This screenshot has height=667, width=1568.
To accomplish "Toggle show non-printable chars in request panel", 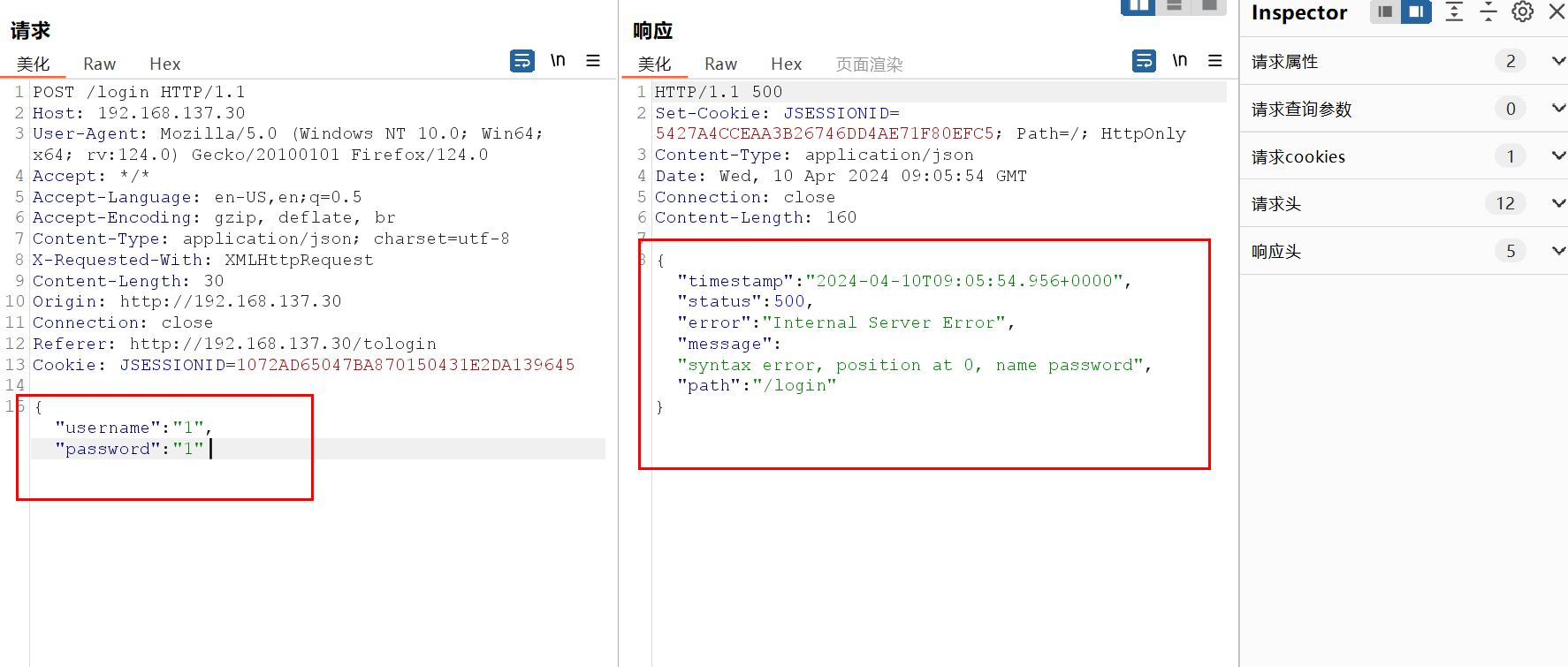I will [x=558, y=60].
